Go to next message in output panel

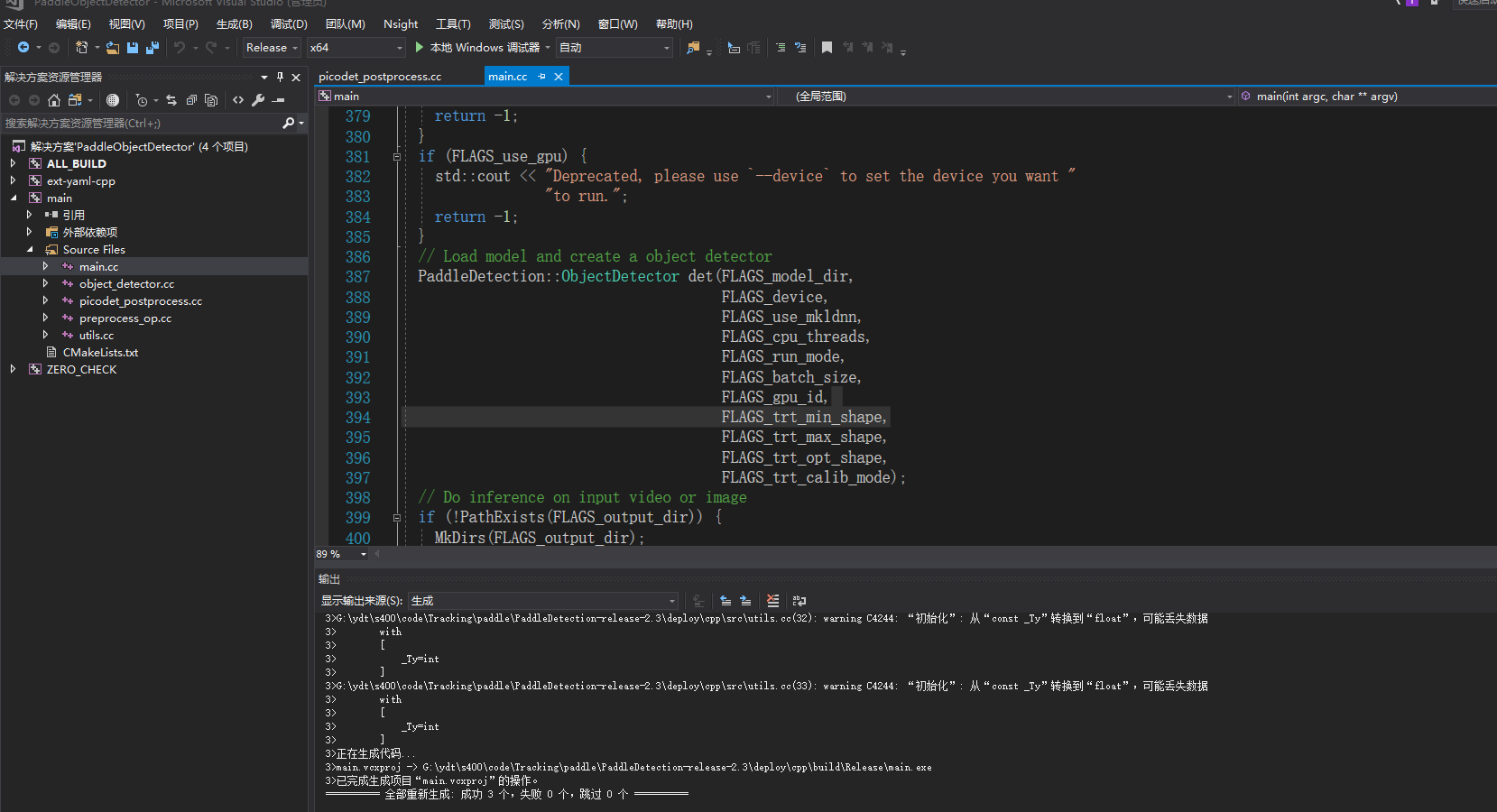745,600
